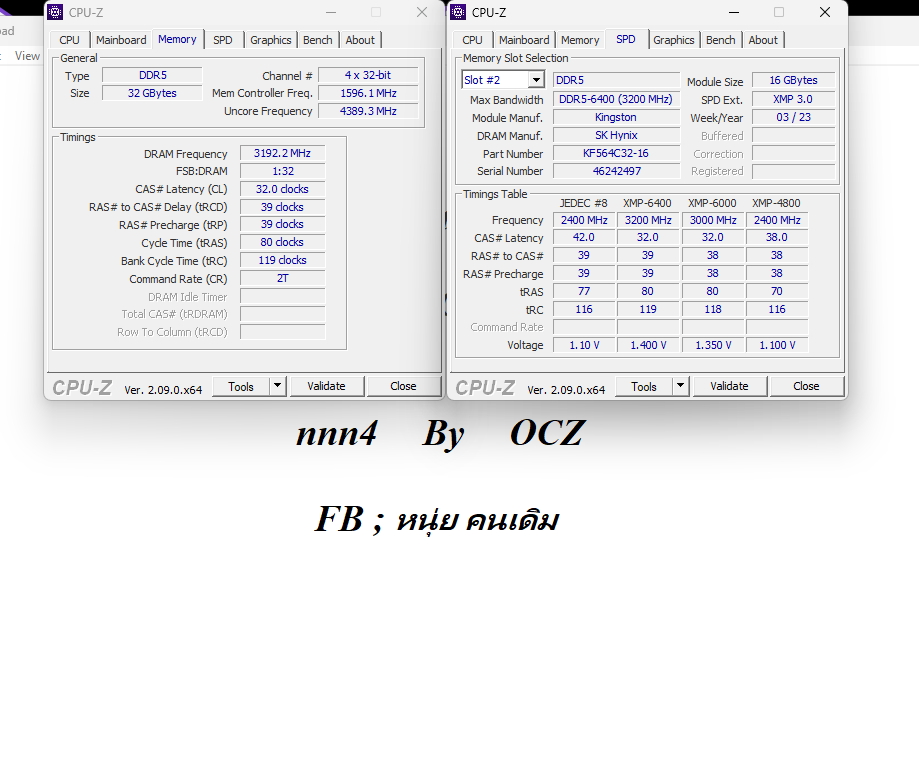Minimize the right CPU-Z window
The height and width of the screenshot is (760, 919).
tap(734, 12)
